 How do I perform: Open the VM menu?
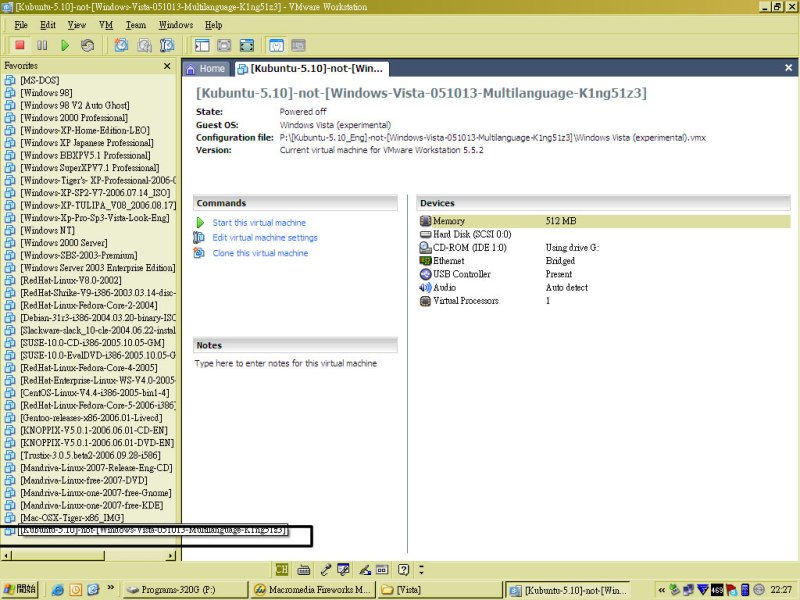pyautogui.click(x=106, y=25)
